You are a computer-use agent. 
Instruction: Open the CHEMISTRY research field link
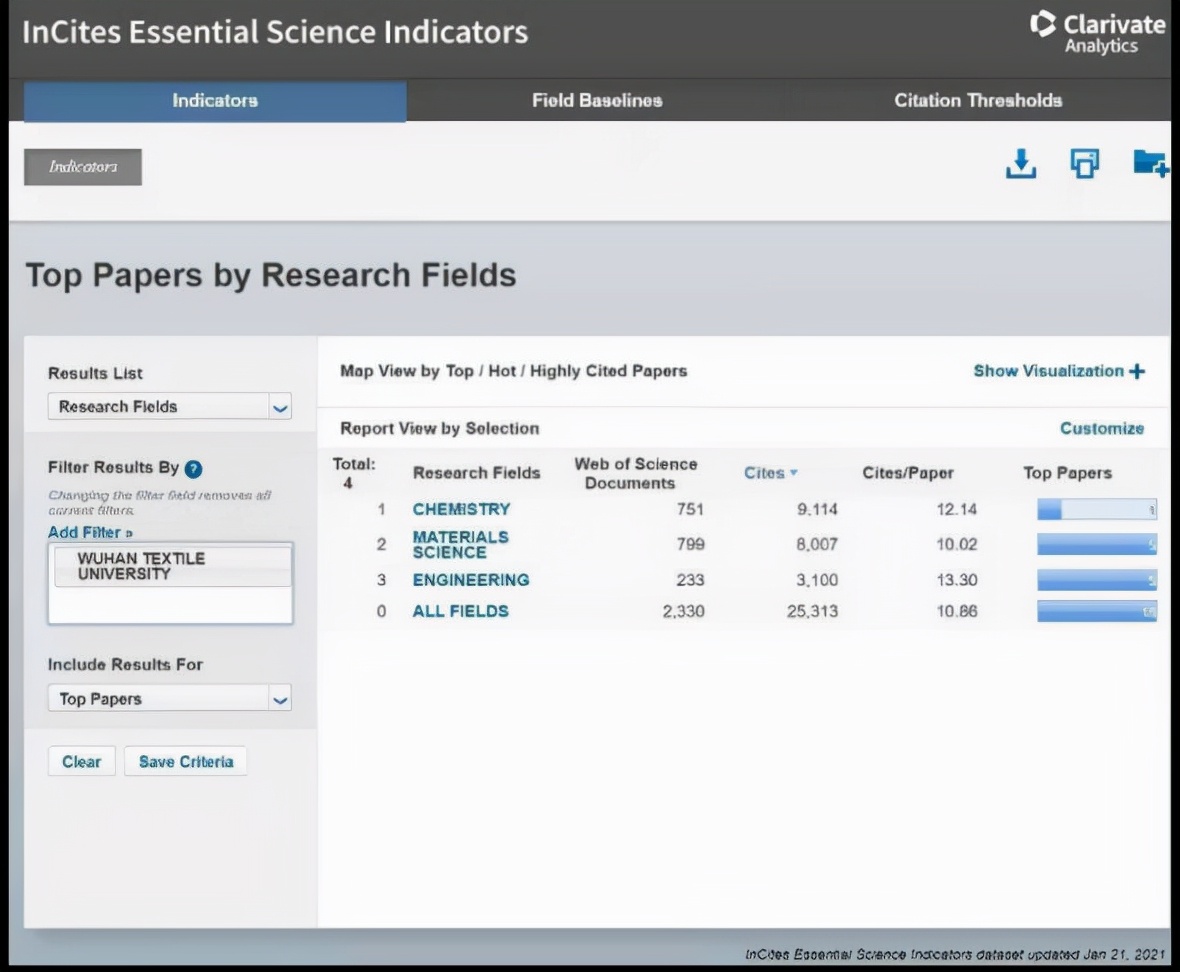click(461, 509)
